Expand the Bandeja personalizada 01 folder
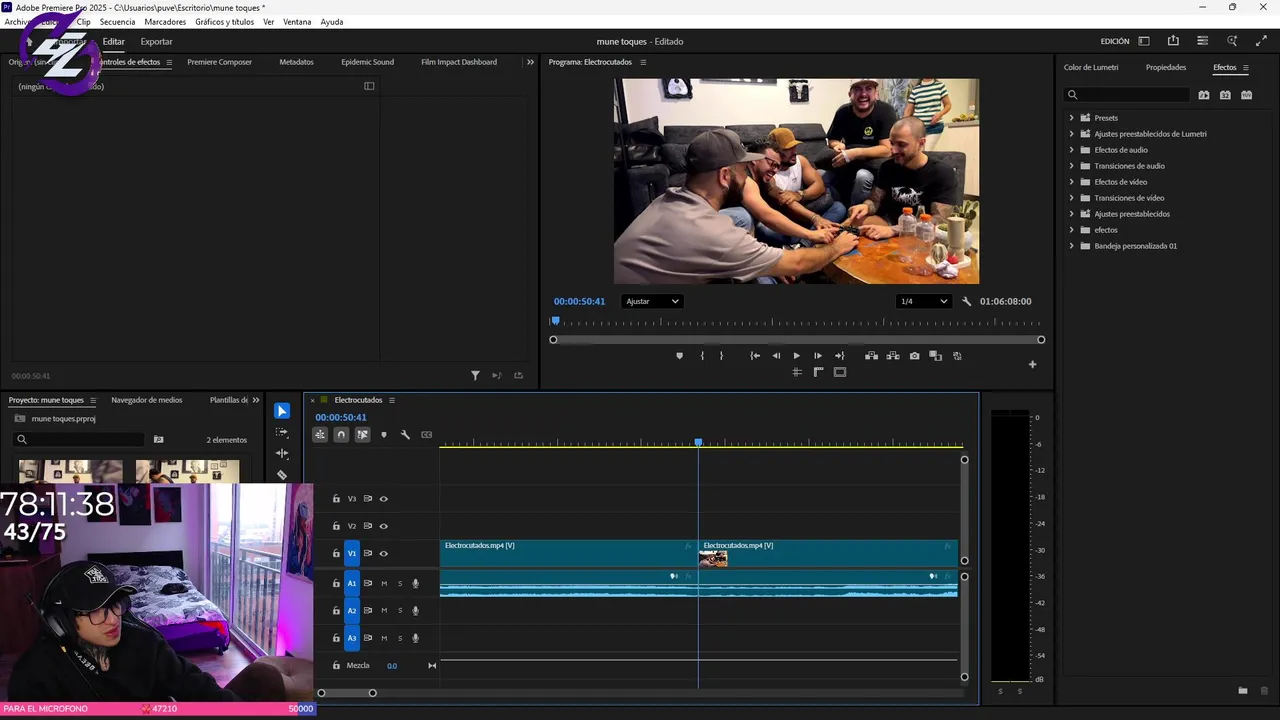1280x720 pixels. tap(1071, 246)
